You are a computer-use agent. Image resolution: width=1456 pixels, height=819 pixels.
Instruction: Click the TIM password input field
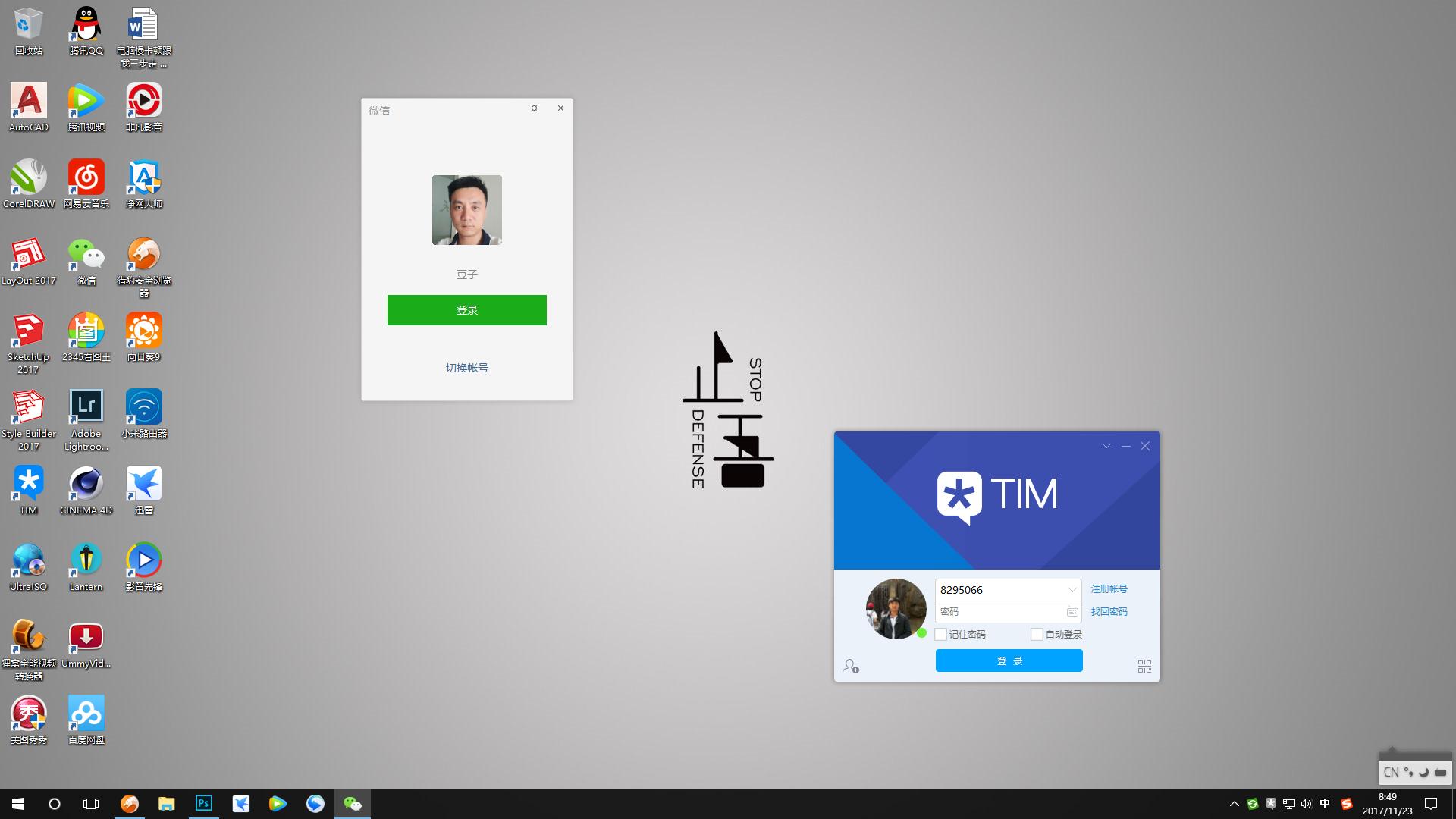(x=997, y=611)
